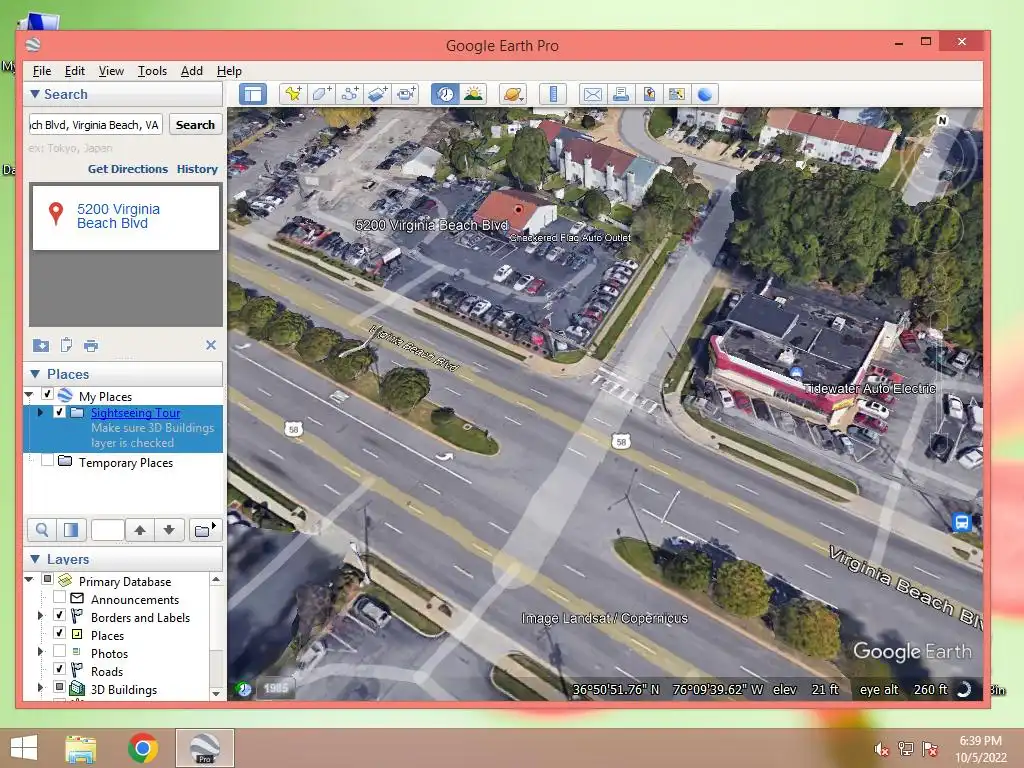1024x768 pixels.
Task: Move the selected place down with arrow button
Action: (x=169, y=530)
